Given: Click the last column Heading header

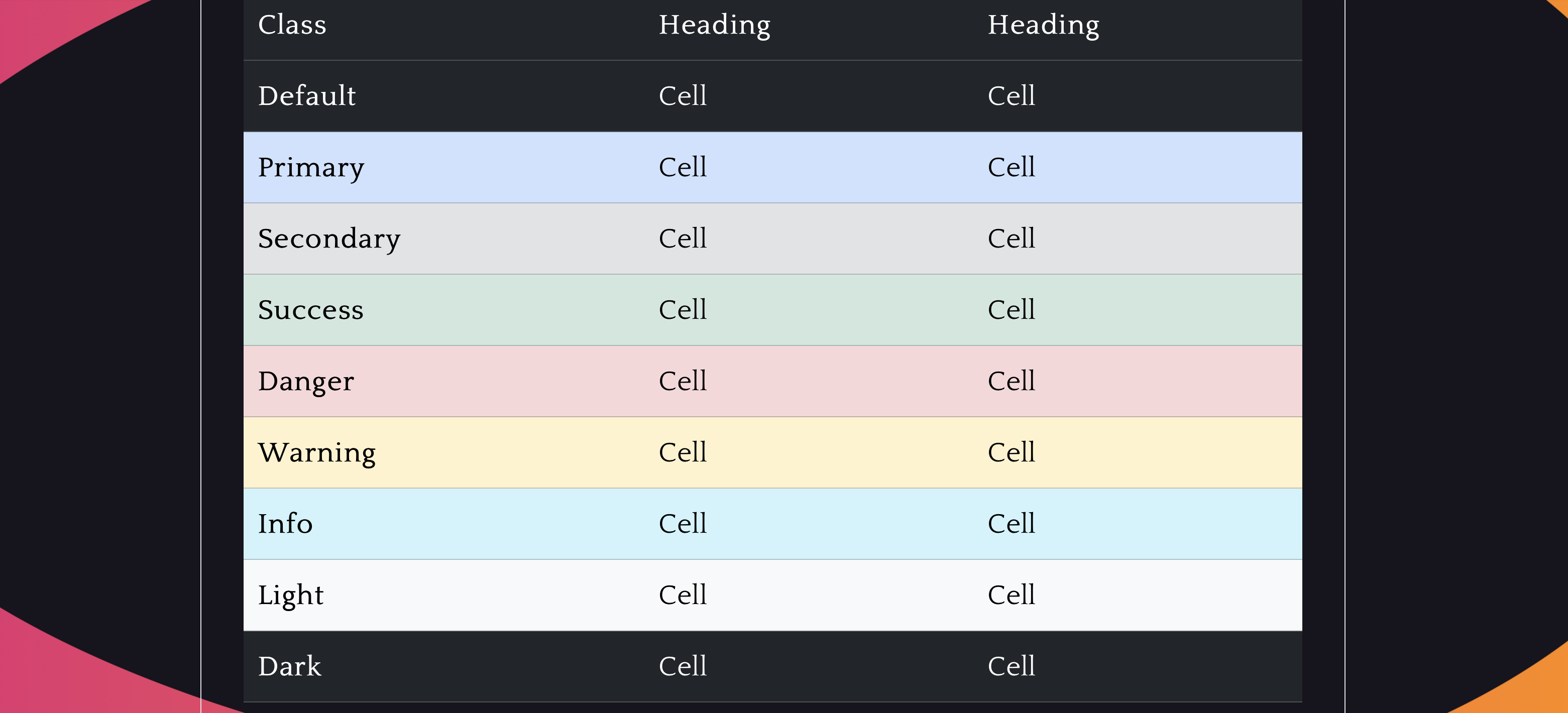Looking at the screenshot, I should click(x=1043, y=25).
